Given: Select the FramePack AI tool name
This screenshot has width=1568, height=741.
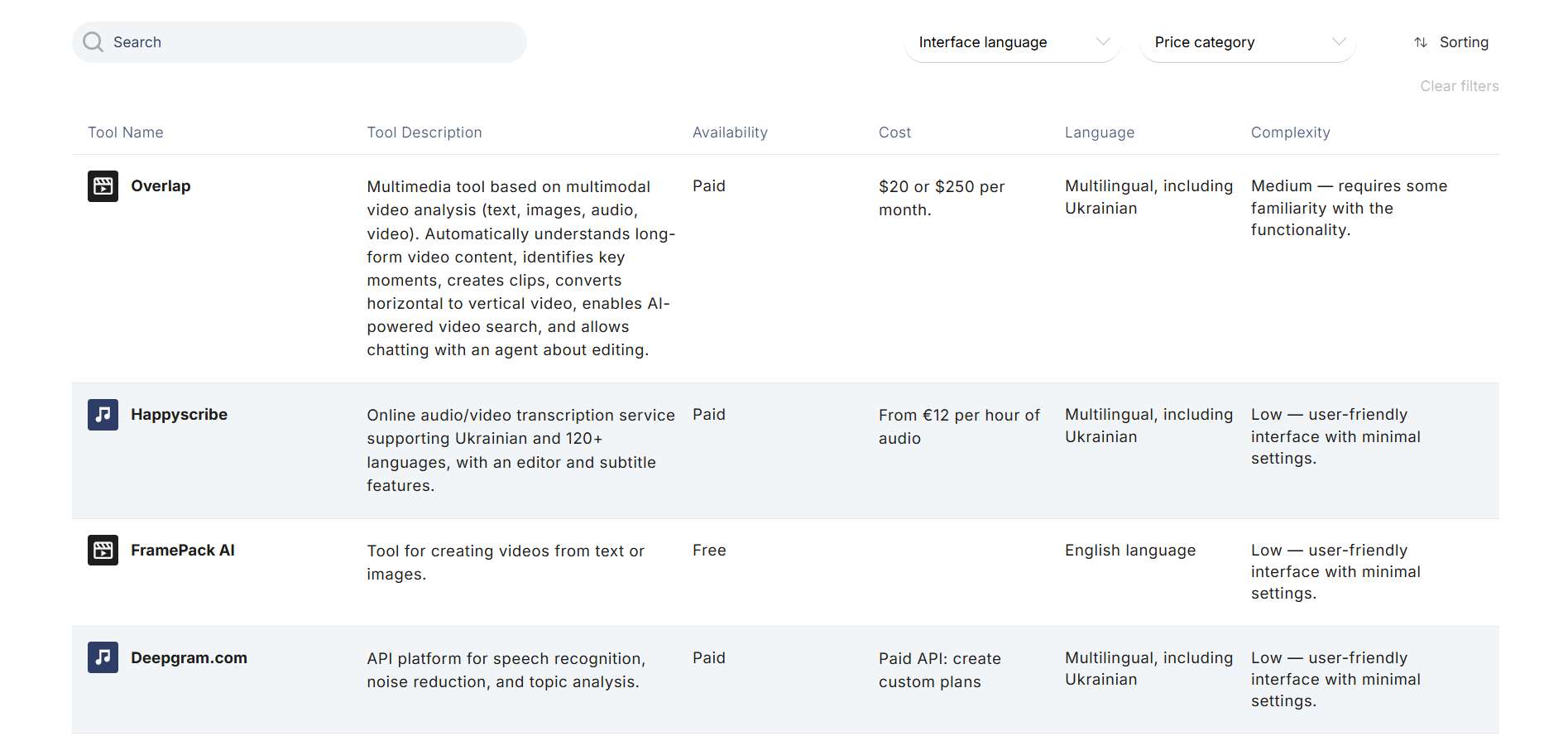Looking at the screenshot, I should click(182, 551).
